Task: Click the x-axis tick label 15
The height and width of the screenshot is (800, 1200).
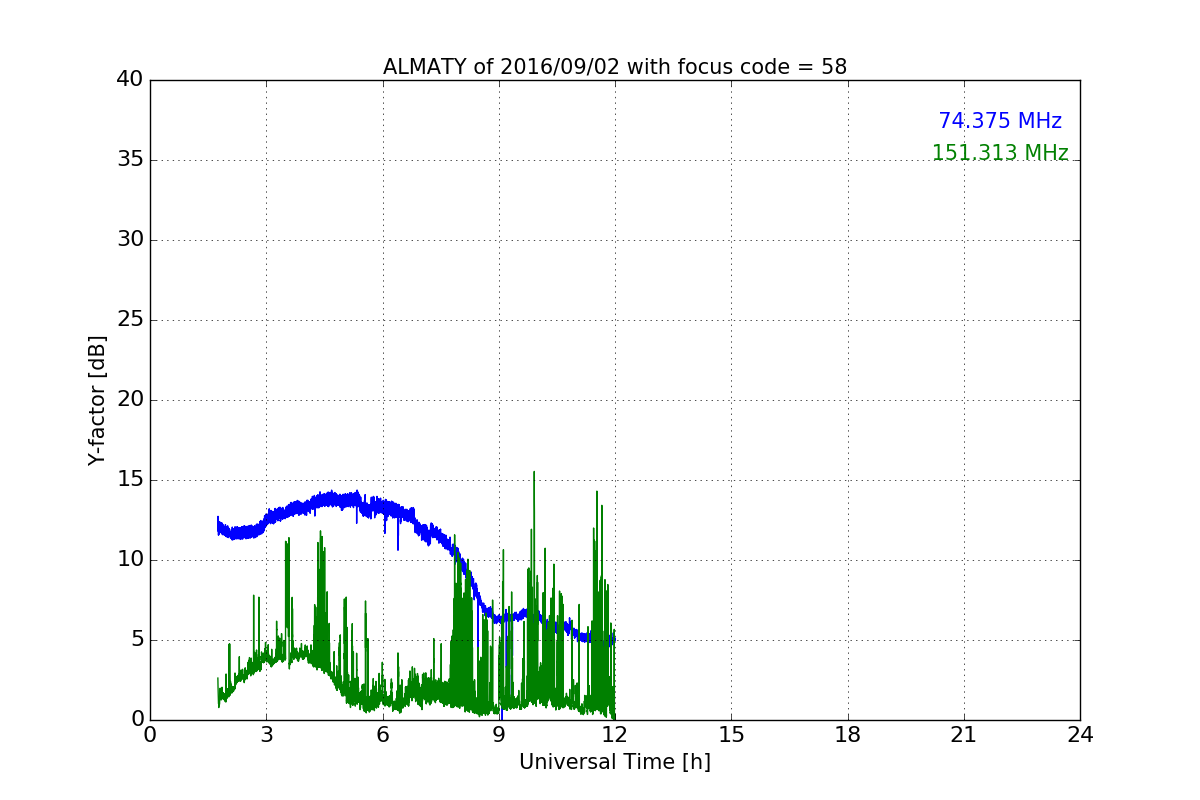Action: [731, 735]
